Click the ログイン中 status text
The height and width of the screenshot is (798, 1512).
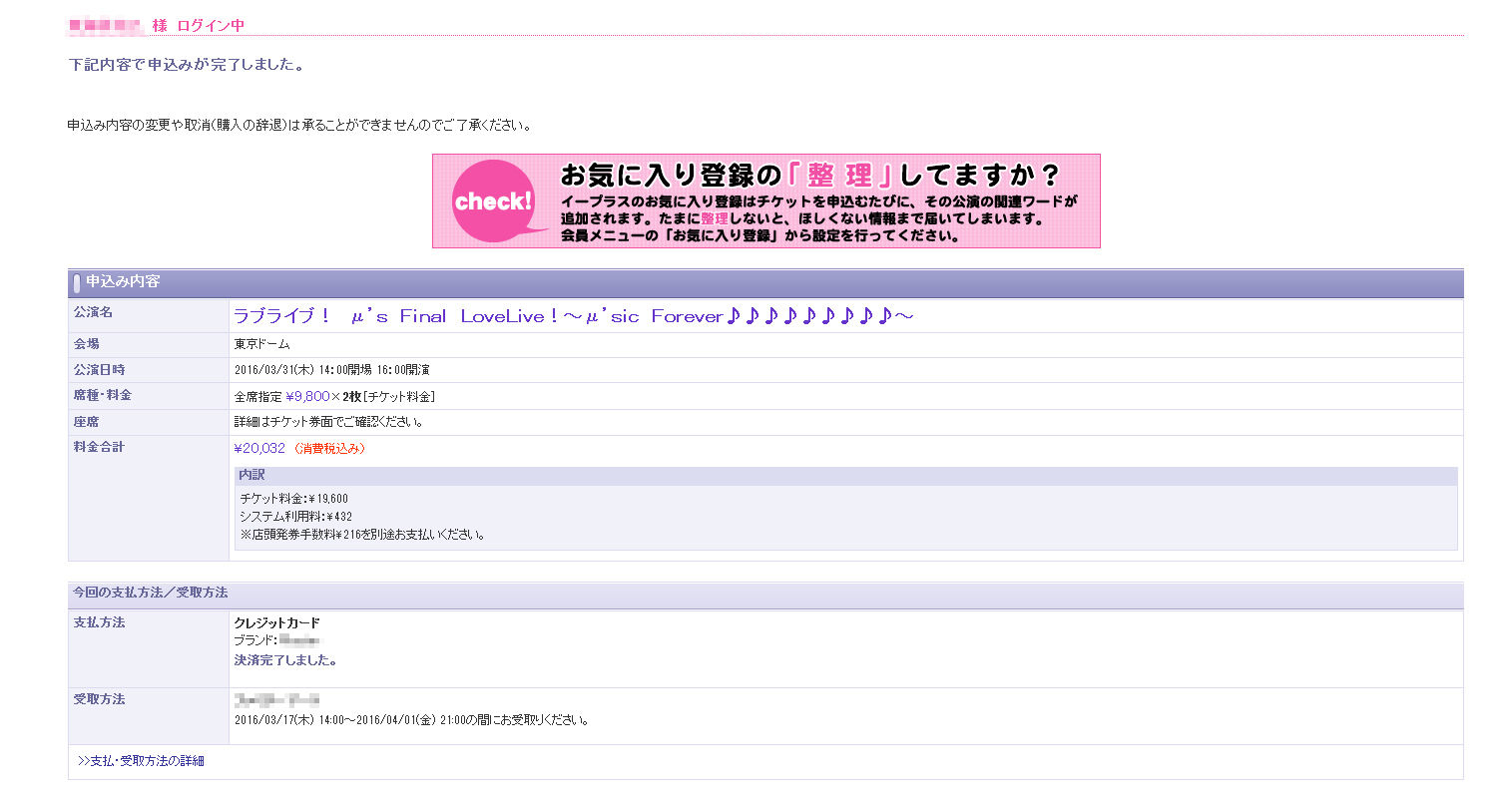[x=211, y=25]
